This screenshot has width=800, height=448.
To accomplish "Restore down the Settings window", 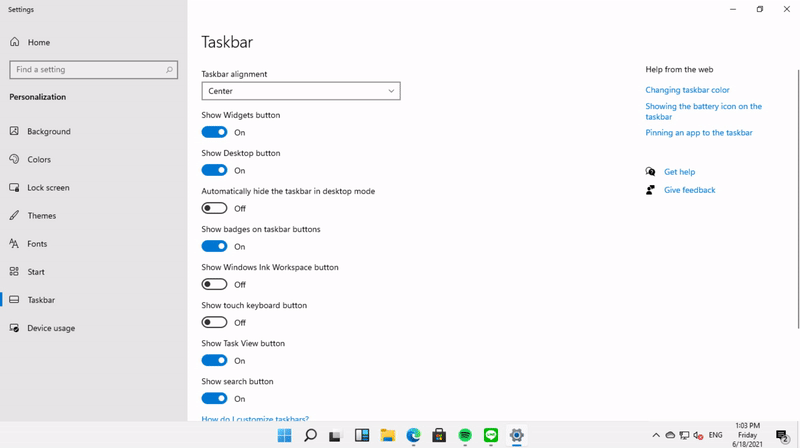I will (x=760, y=9).
